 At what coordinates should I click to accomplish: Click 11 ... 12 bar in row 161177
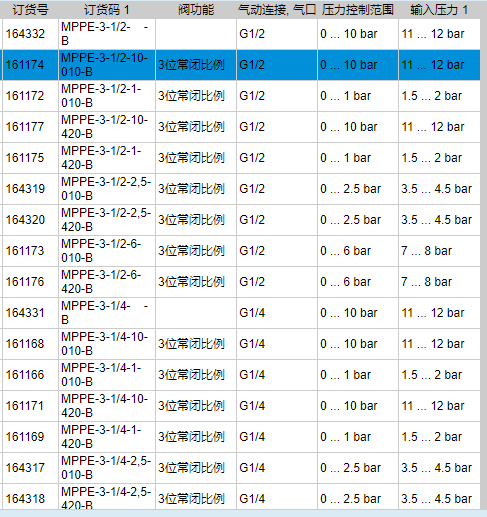(x=433, y=127)
